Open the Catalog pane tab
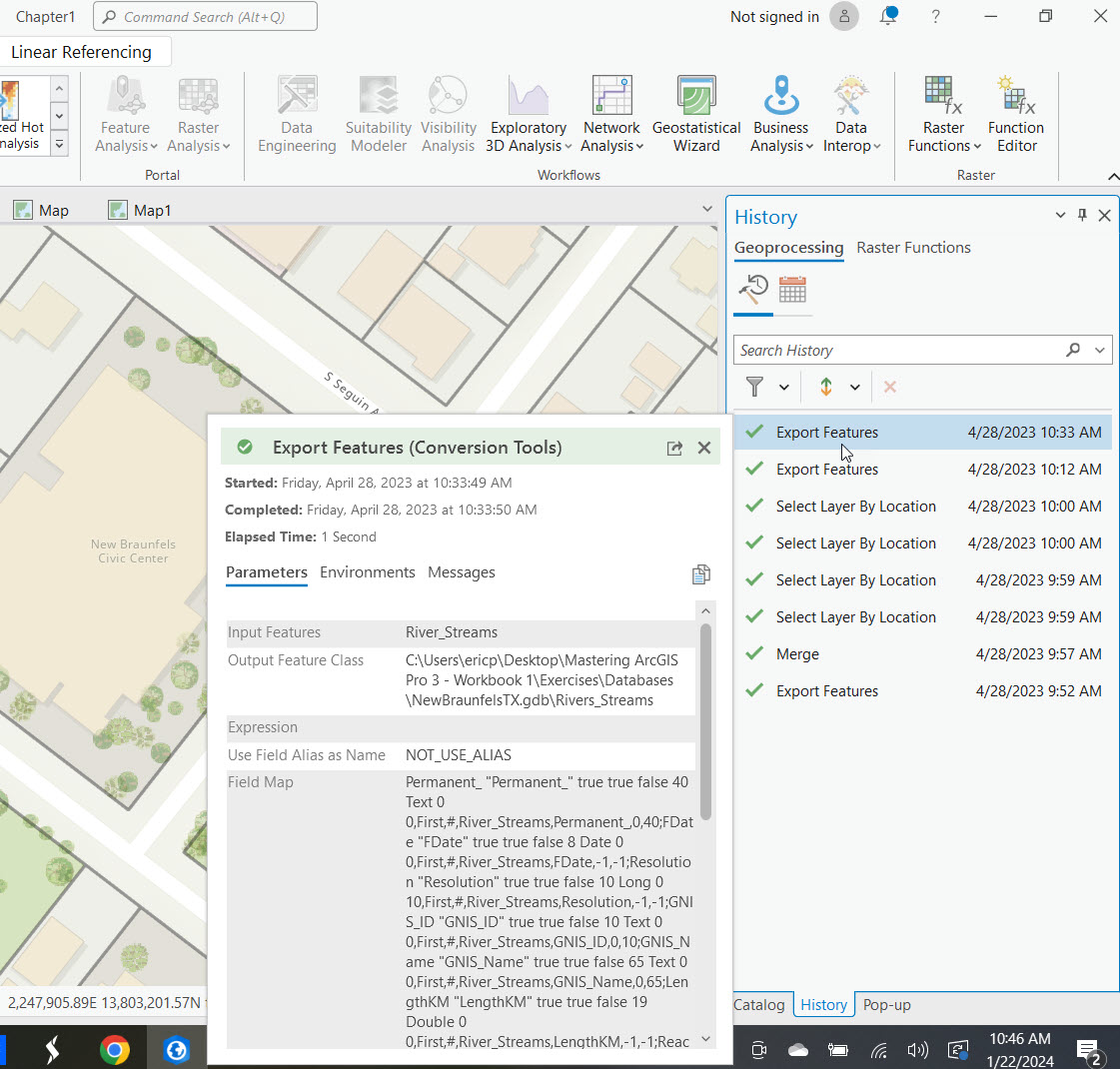This screenshot has width=1120, height=1069. [x=758, y=1005]
